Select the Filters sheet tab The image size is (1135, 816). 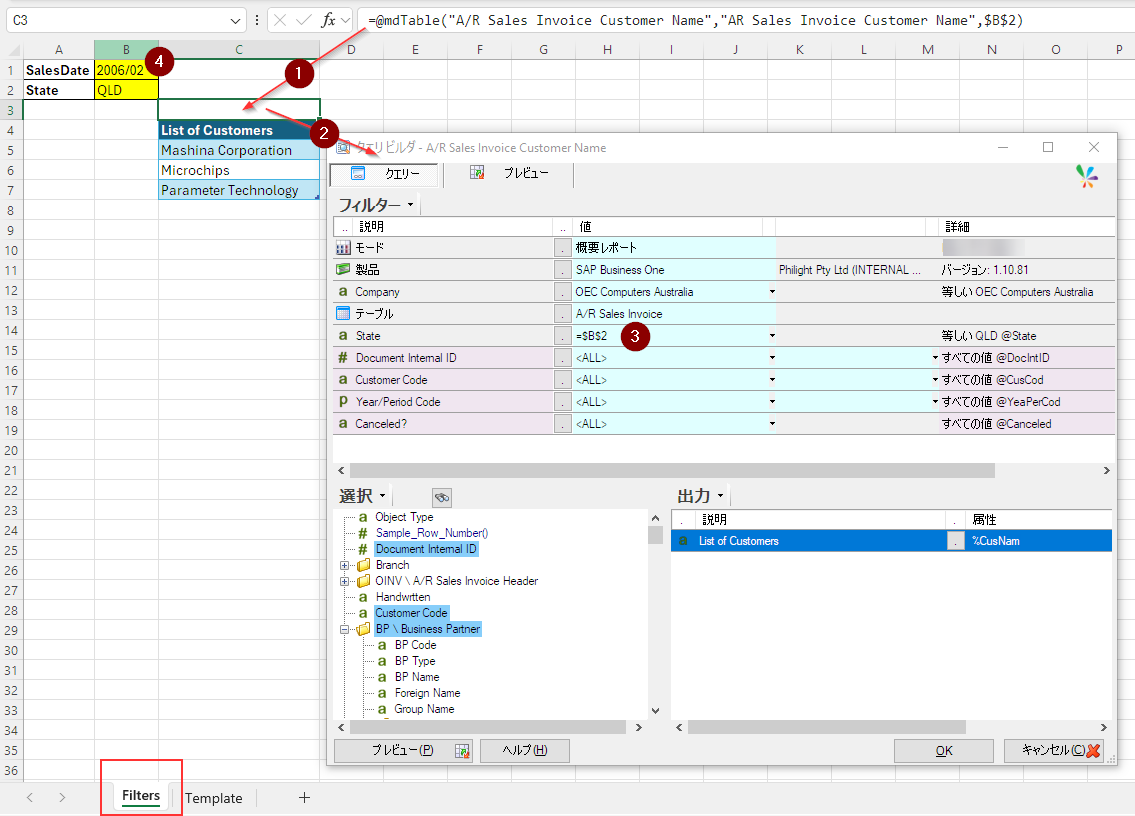click(140, 796)
